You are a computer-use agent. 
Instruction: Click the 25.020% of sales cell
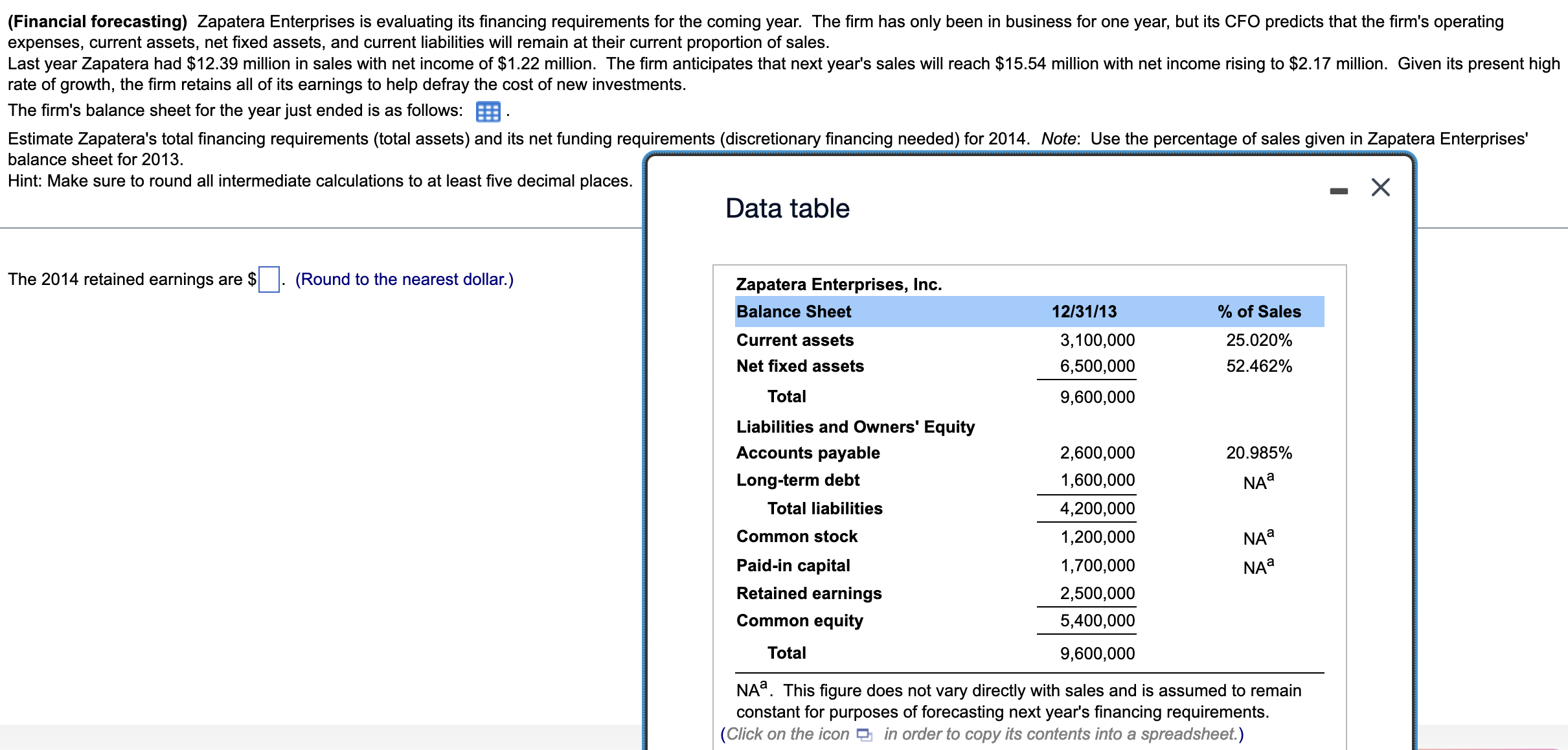tap(1258, 340)
